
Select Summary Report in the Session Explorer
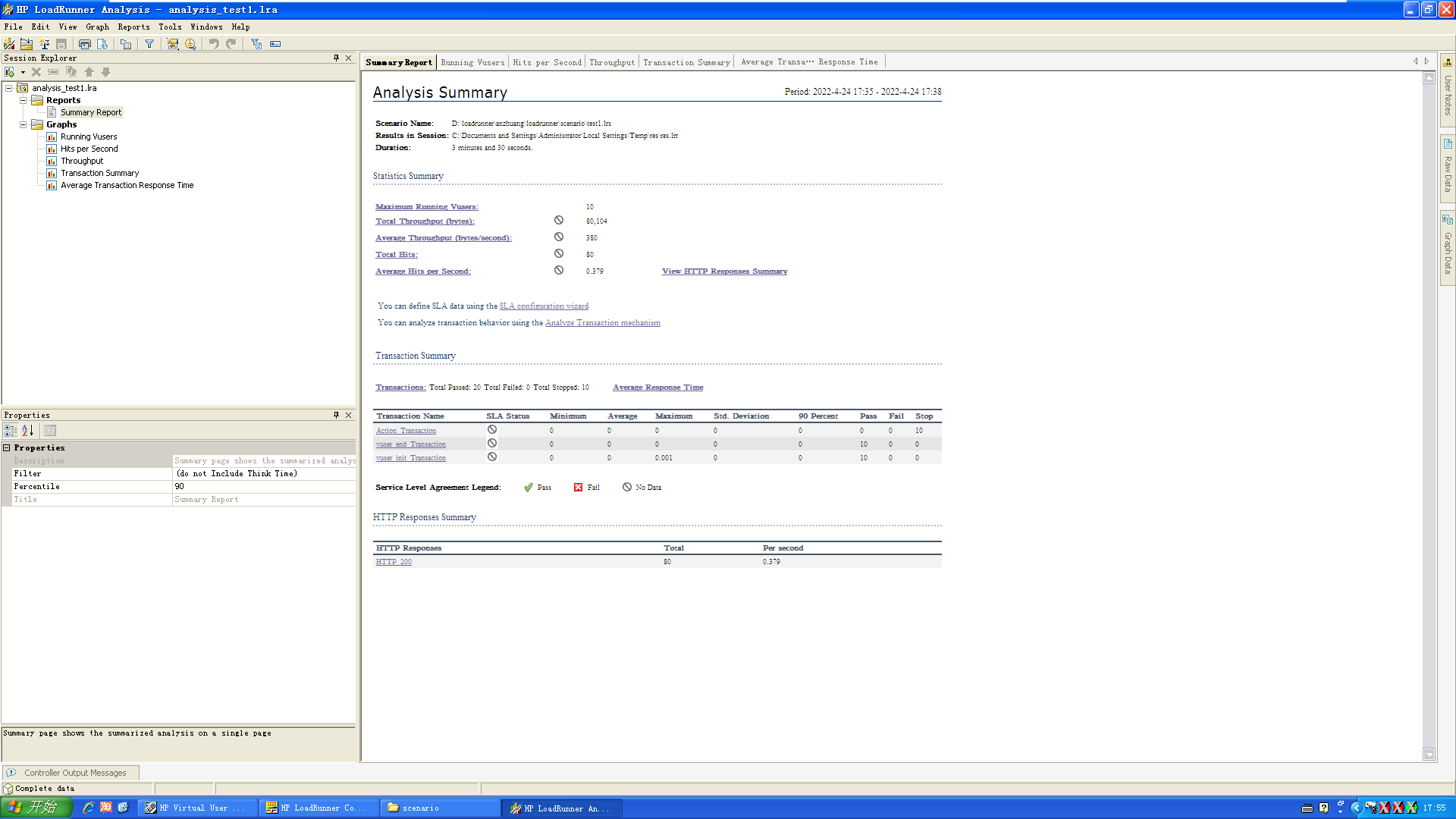90,112
